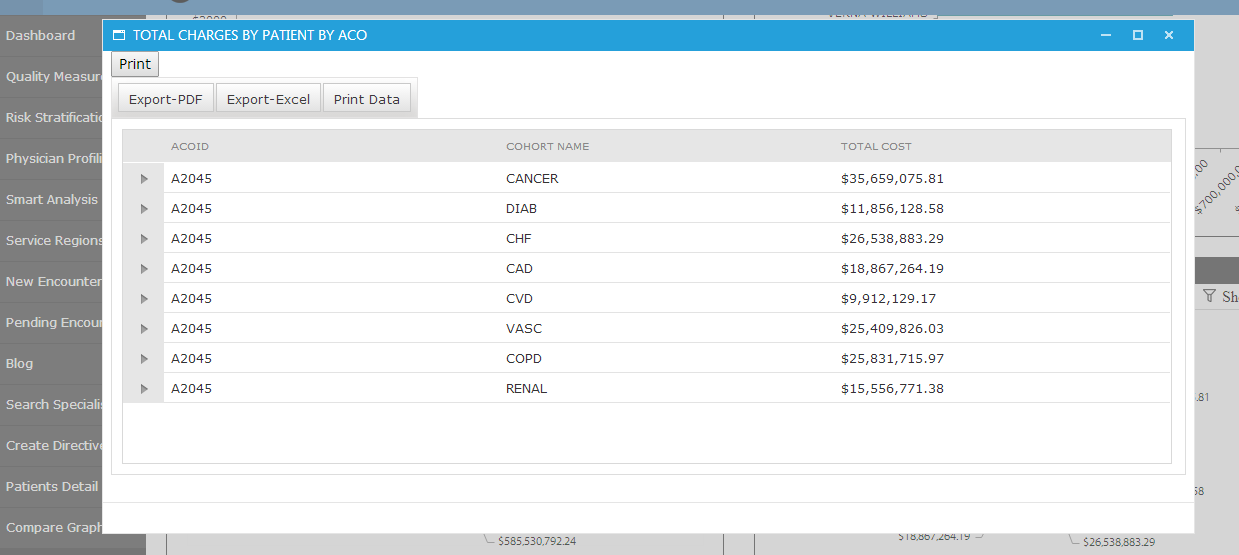Close the Total Charges dialog
The height and width of the screenshot is (555, 1239).
(1169, 35)
